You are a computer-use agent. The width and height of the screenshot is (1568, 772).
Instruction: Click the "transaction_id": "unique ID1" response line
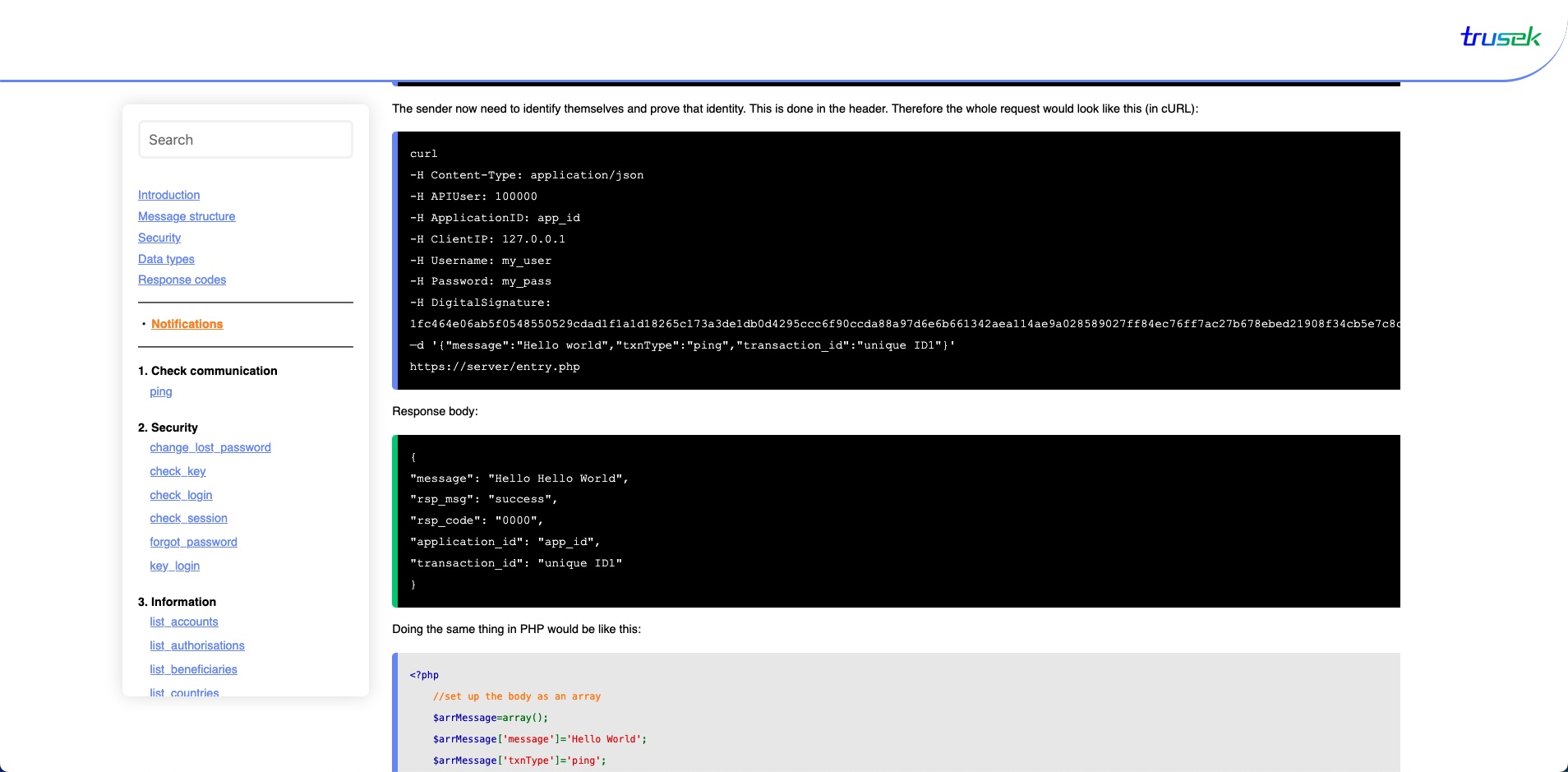516,563
